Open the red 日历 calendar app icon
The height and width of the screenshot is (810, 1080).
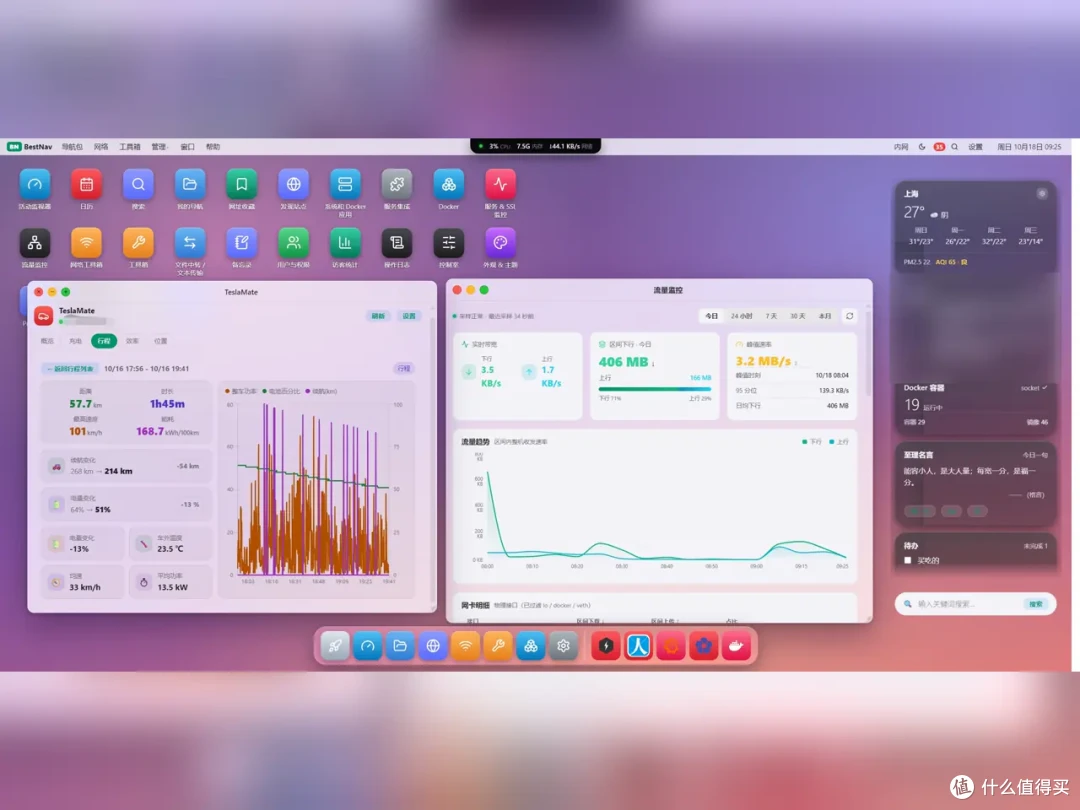(86, 185)
